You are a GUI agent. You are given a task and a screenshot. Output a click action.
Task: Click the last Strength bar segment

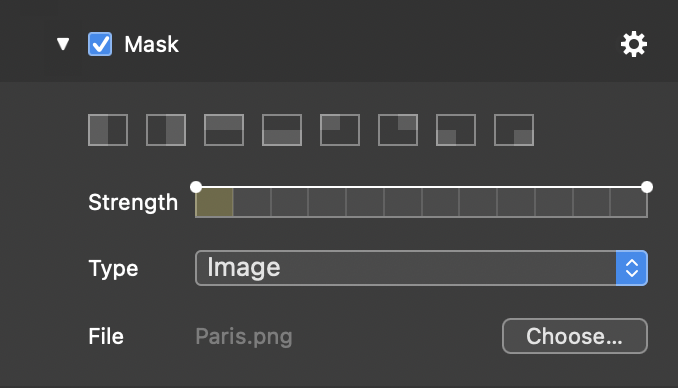[x=629, y=202]
